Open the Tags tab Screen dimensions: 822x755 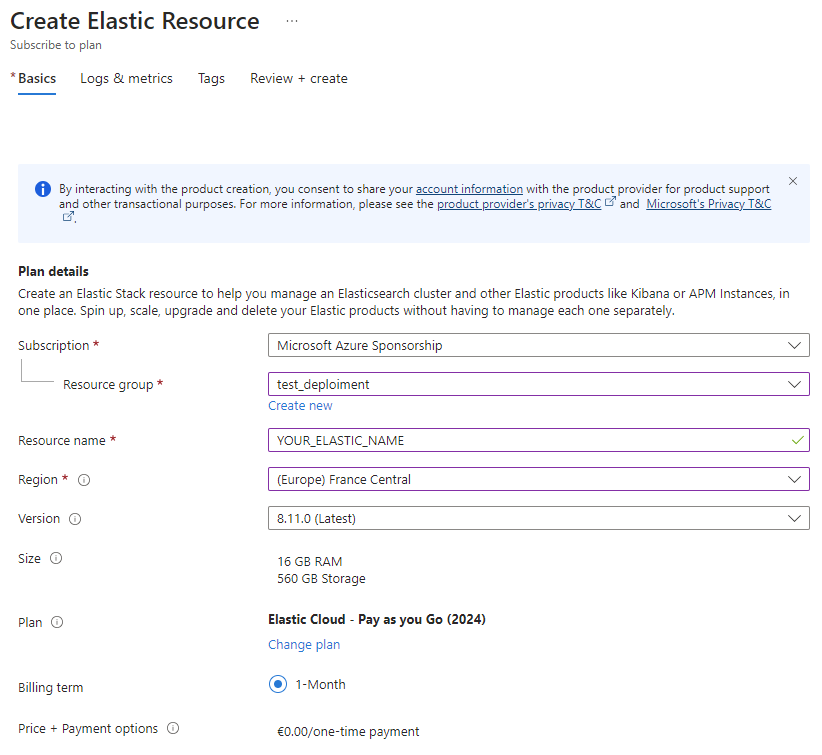(x=211, y=79)
